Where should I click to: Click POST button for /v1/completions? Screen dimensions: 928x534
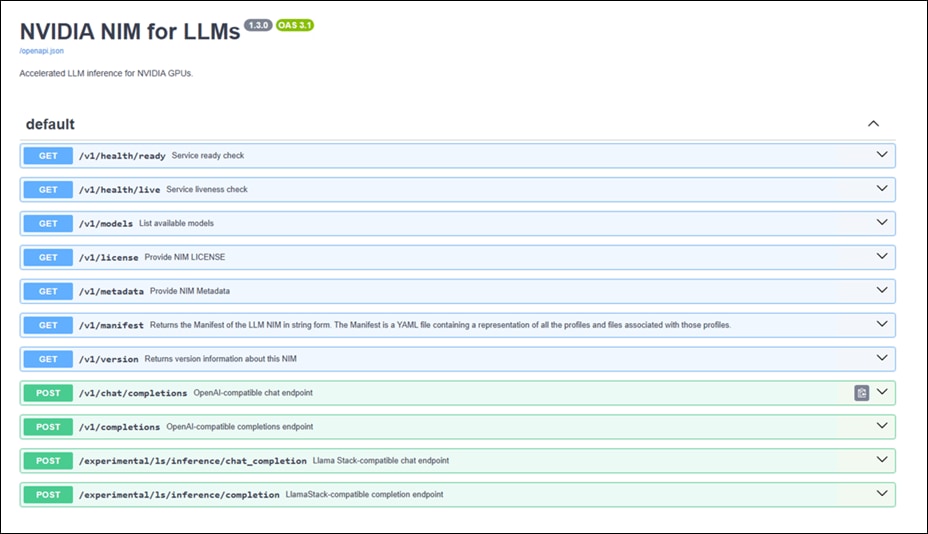click(x=48, y=427)
